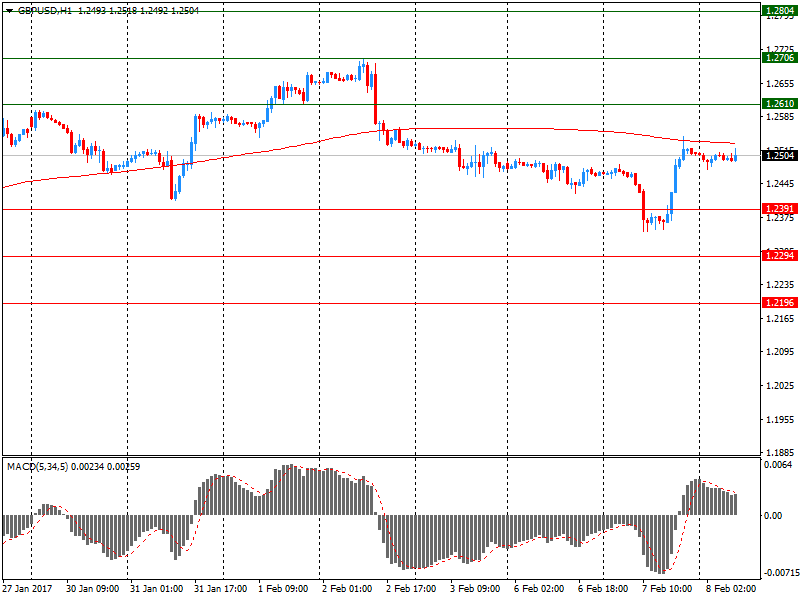This screenshot has width=800, height=600.
Task: Click the 8 Feb 02:00 time axis label
Action: 731,589
